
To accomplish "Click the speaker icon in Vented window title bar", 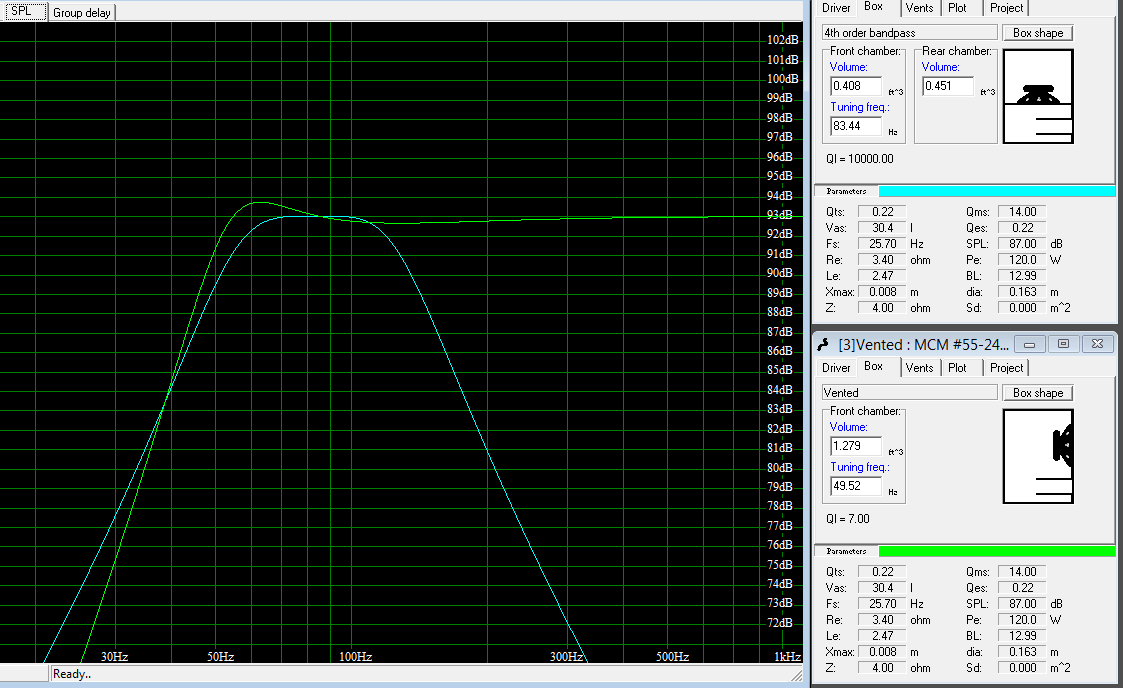I will point(823,344).
